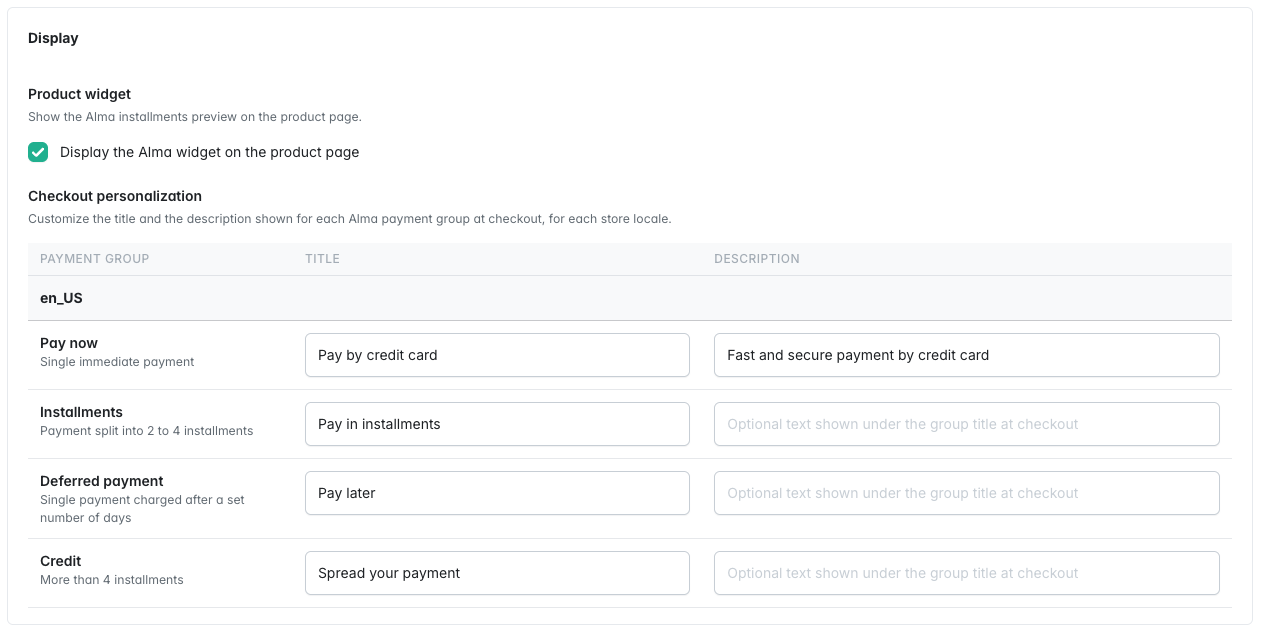Uncheck the Alma widget display checkbox
Screen dimensions: 1263x640
38,152
